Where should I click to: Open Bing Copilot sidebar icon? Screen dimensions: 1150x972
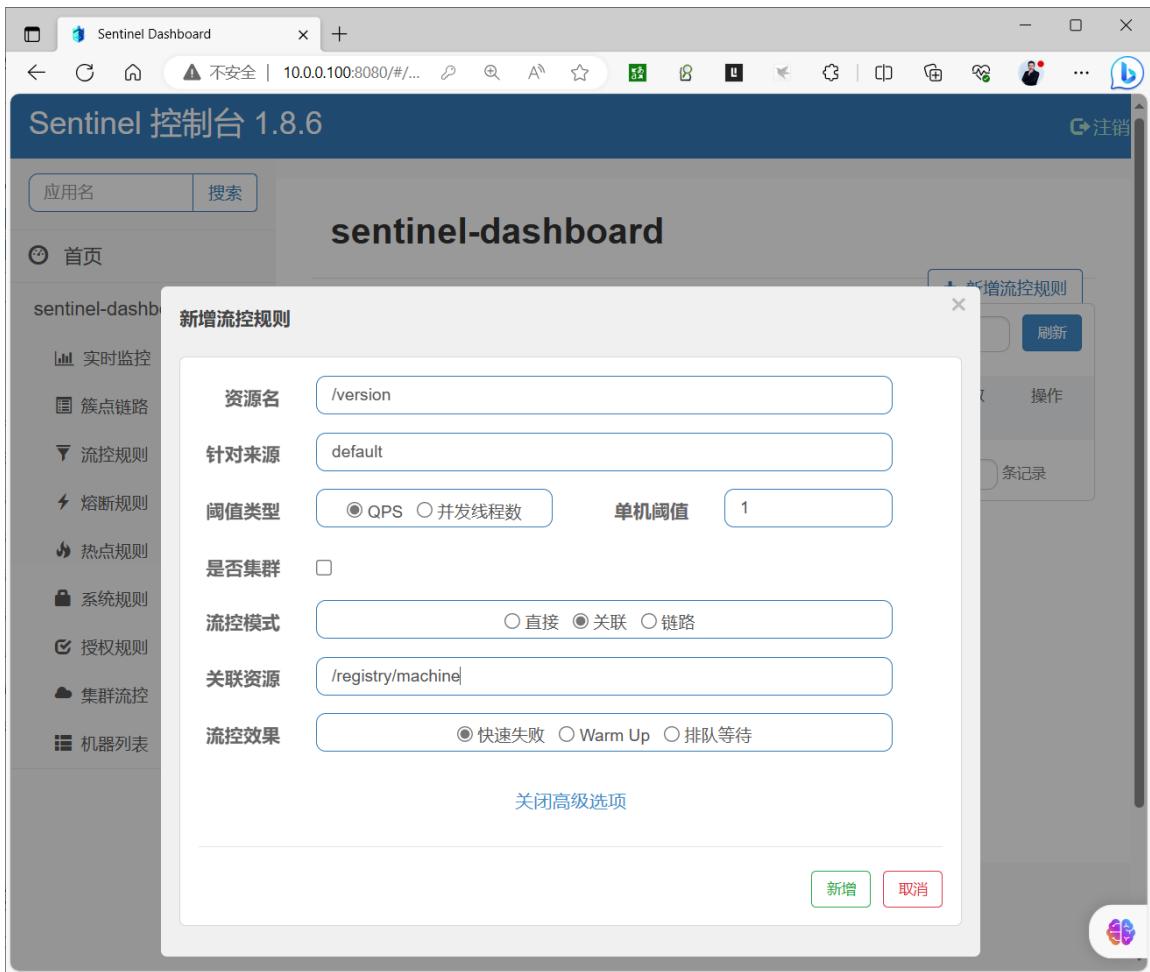coord(1127,73)
